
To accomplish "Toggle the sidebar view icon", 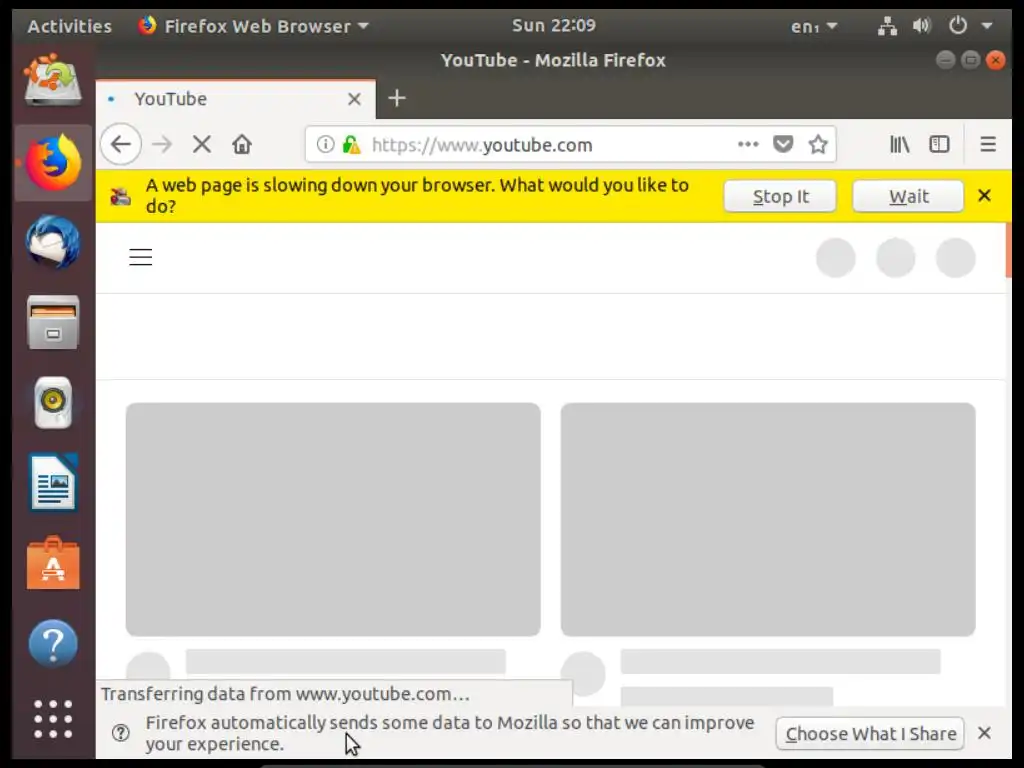I will (939, 144).
